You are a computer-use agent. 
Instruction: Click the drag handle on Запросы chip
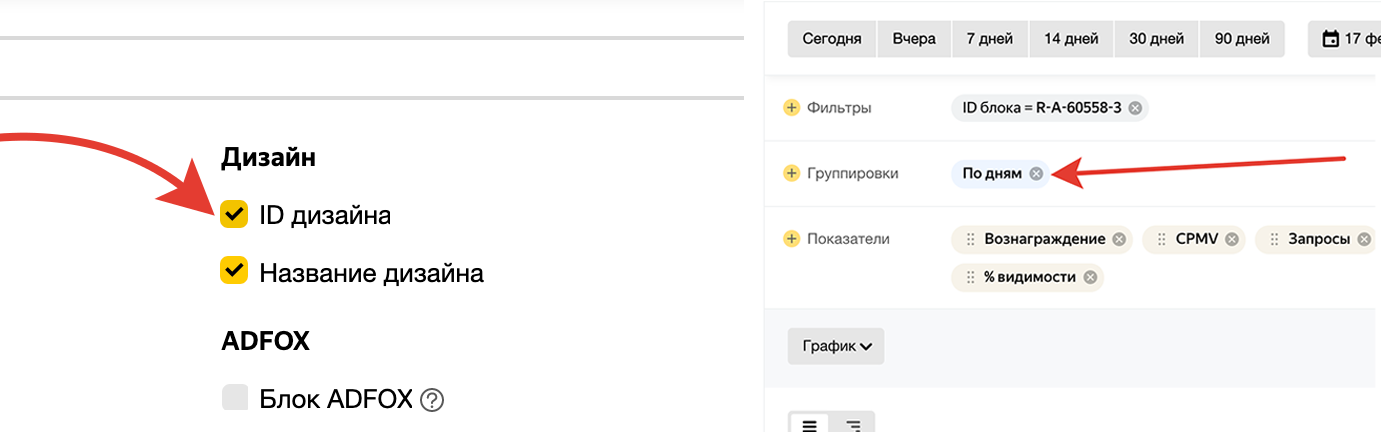coord(1274,239)
